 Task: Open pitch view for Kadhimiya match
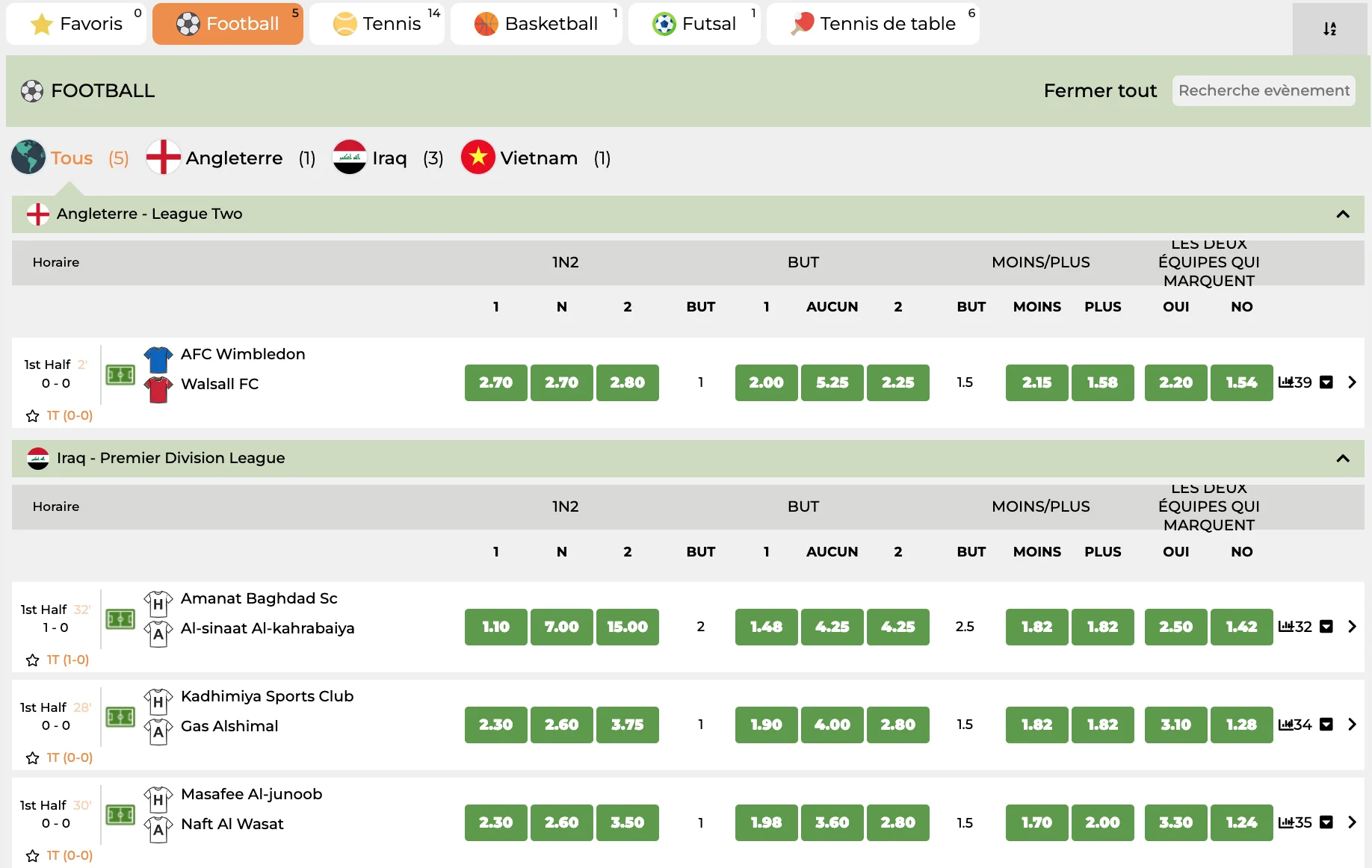point(120,717)
